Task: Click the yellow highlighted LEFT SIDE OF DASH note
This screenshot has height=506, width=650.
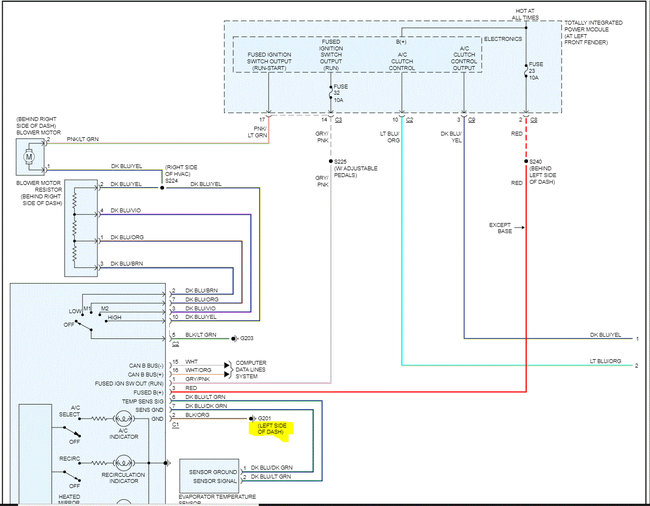Action: 271,429
